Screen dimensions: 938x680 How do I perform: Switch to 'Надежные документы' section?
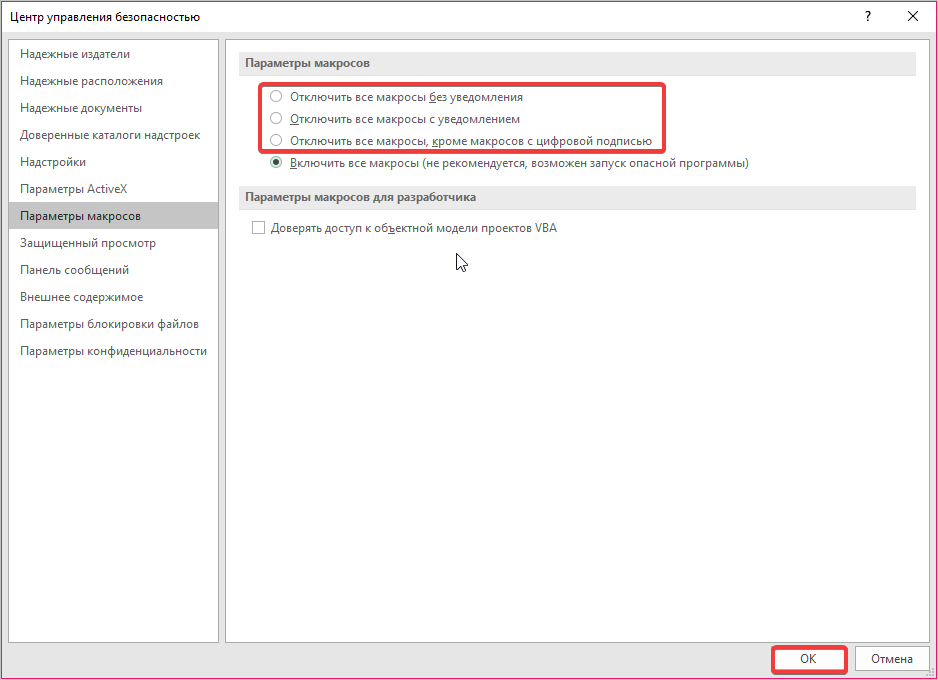pos(81,108)
